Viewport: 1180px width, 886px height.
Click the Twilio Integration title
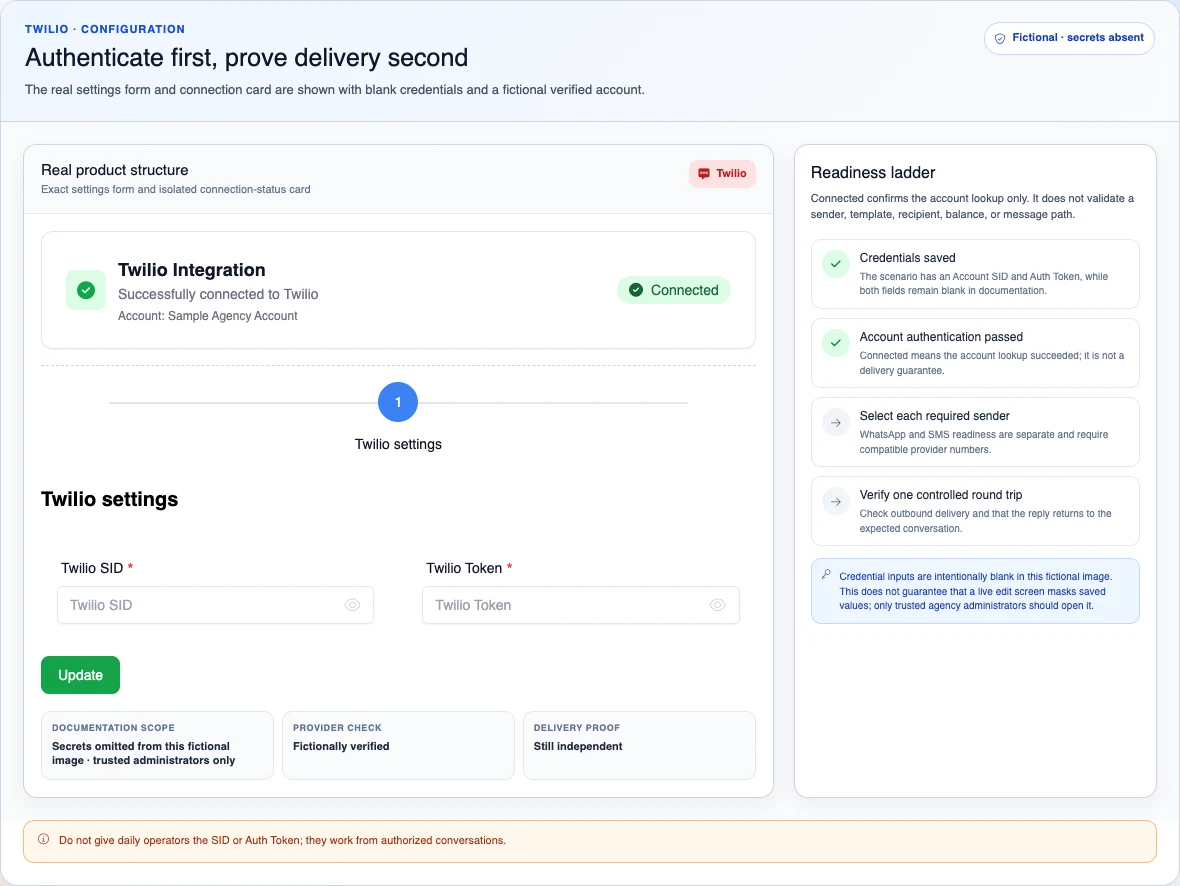(192, 270)
